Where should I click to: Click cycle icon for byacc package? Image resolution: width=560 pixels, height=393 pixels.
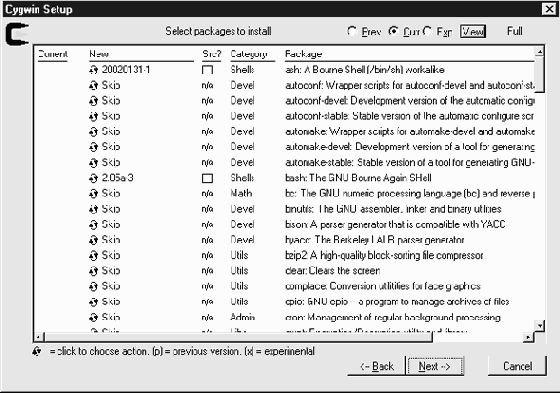(x=93, y=240)
